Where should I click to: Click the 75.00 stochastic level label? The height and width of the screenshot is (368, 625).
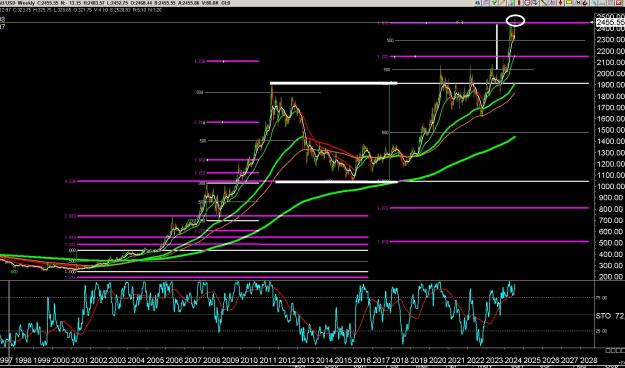click(602, 298)
